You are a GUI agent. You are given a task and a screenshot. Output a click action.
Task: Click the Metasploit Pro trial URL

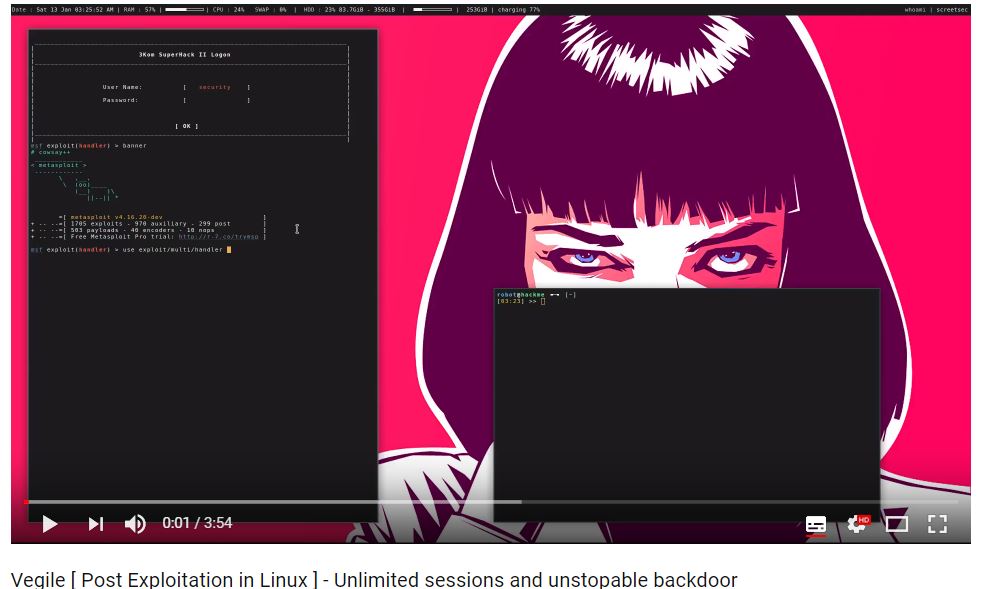tap(219, 237)
